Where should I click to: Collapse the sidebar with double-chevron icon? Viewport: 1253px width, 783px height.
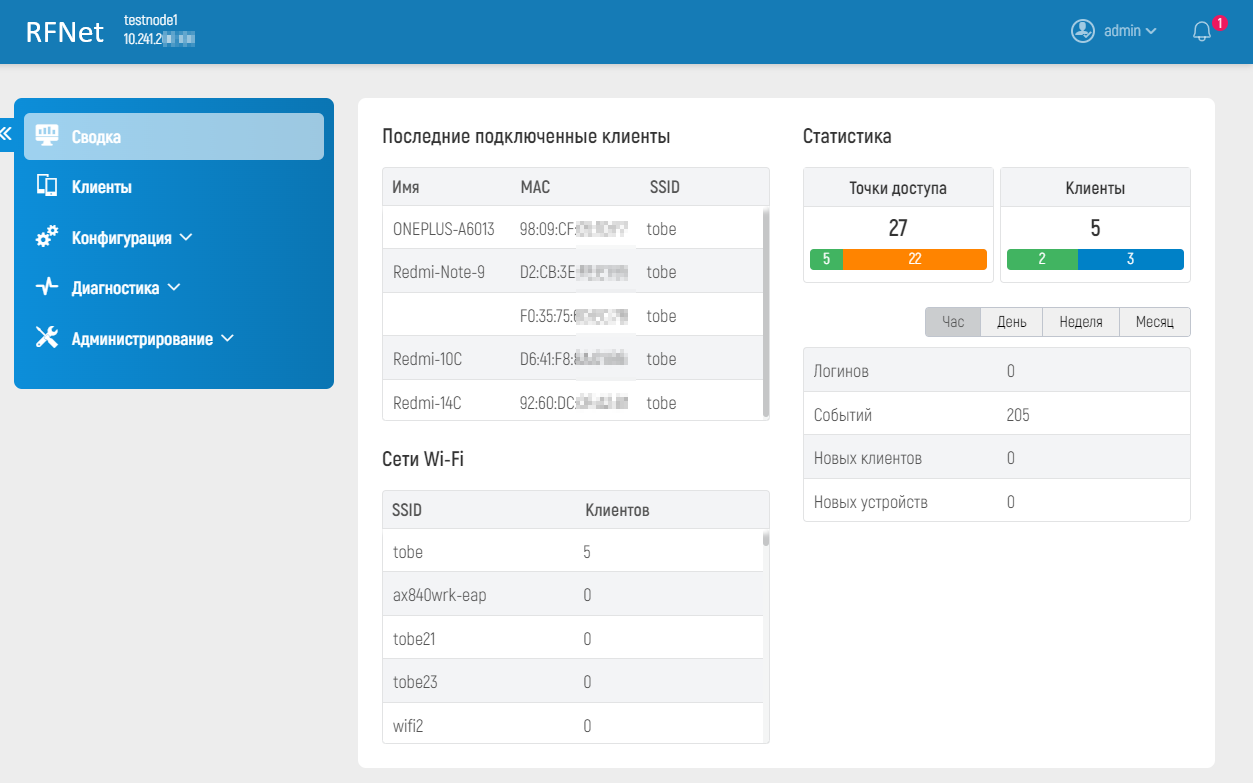[6, 132]
